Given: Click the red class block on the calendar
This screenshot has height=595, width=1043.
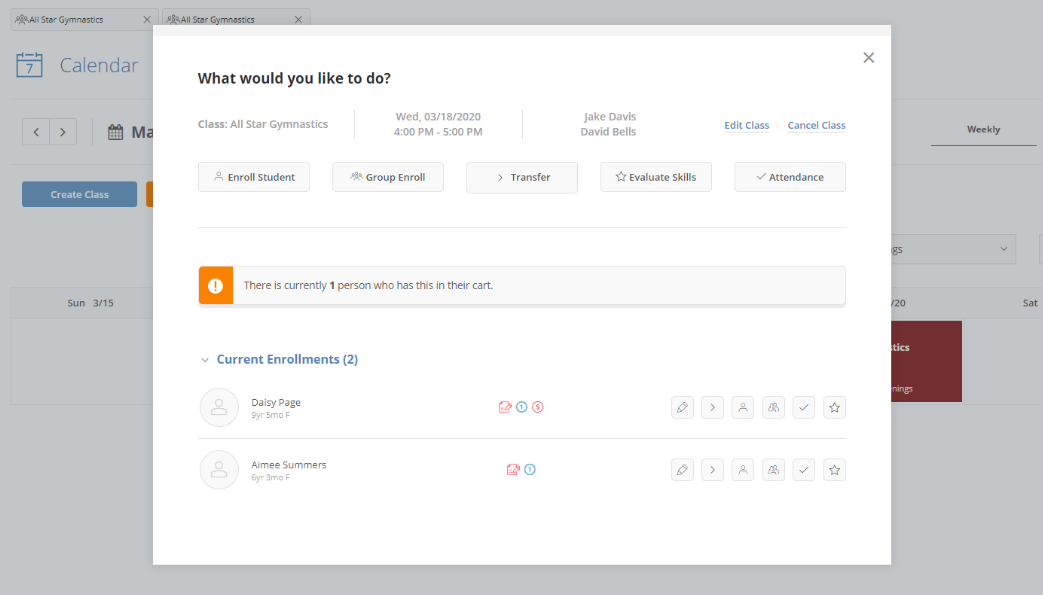Looking at the screenshot, I should point(927,361).
